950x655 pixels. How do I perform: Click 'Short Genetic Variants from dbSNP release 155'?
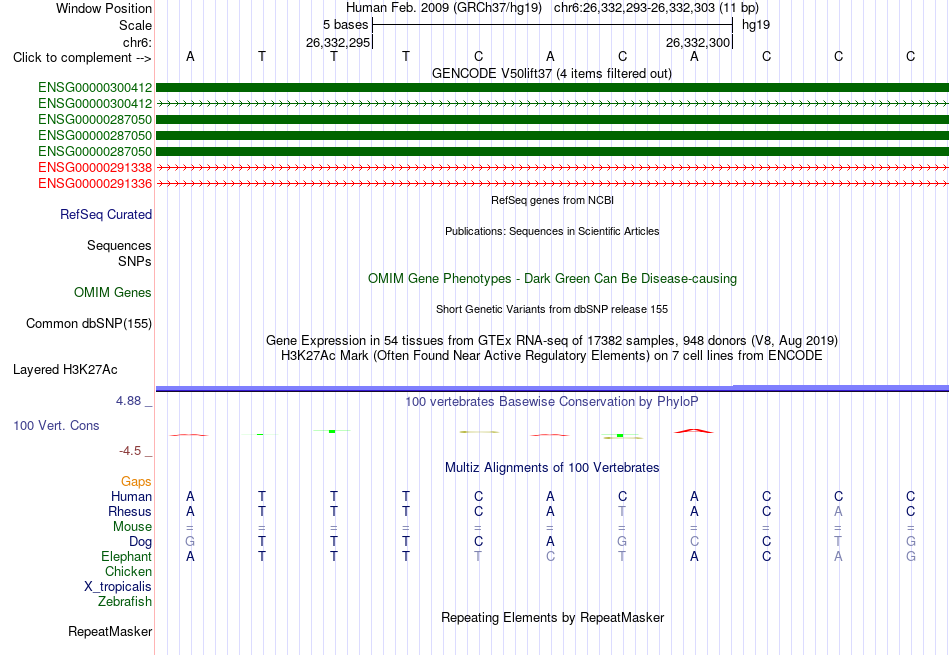[x=552, y=310]
